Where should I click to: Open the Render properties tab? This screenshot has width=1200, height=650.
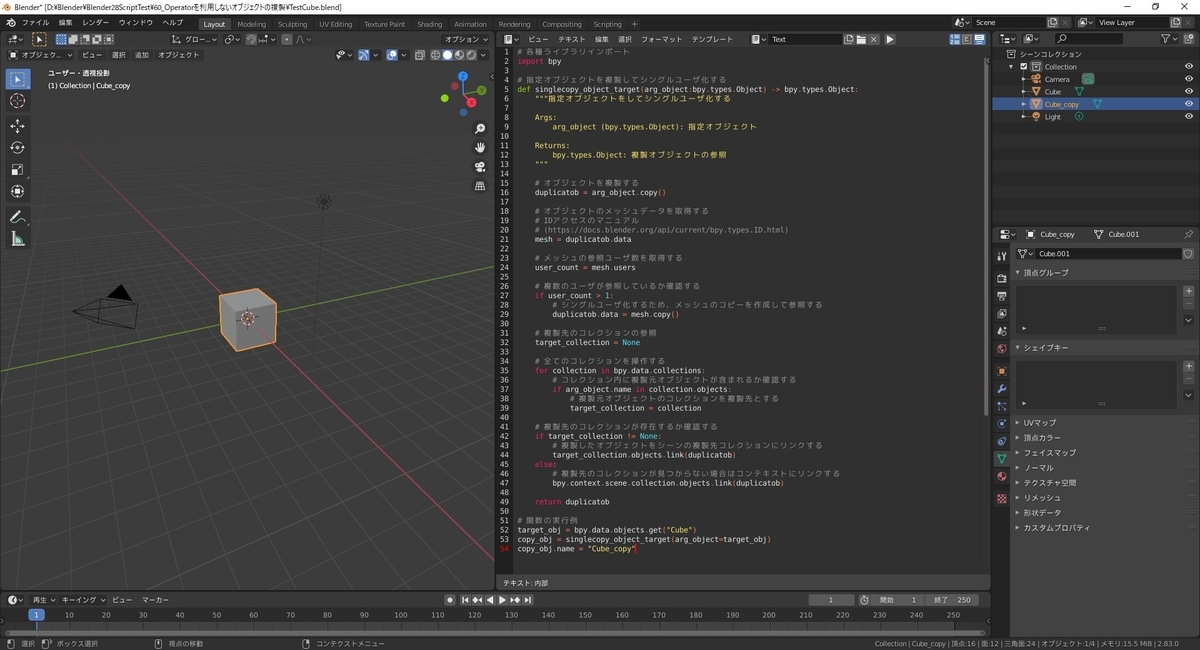click(x=1001, y=278)
